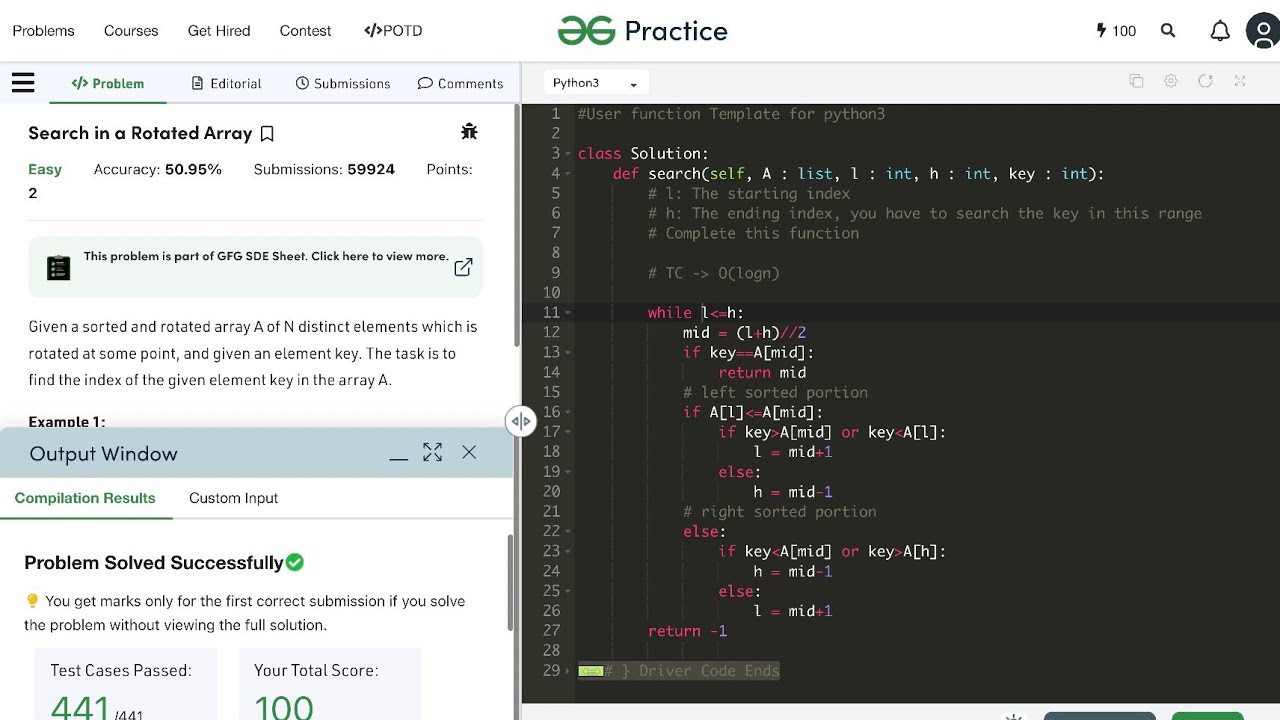1280x720 pixels.
Task: Open editor settings gear
Action: tap(1171, 82)
